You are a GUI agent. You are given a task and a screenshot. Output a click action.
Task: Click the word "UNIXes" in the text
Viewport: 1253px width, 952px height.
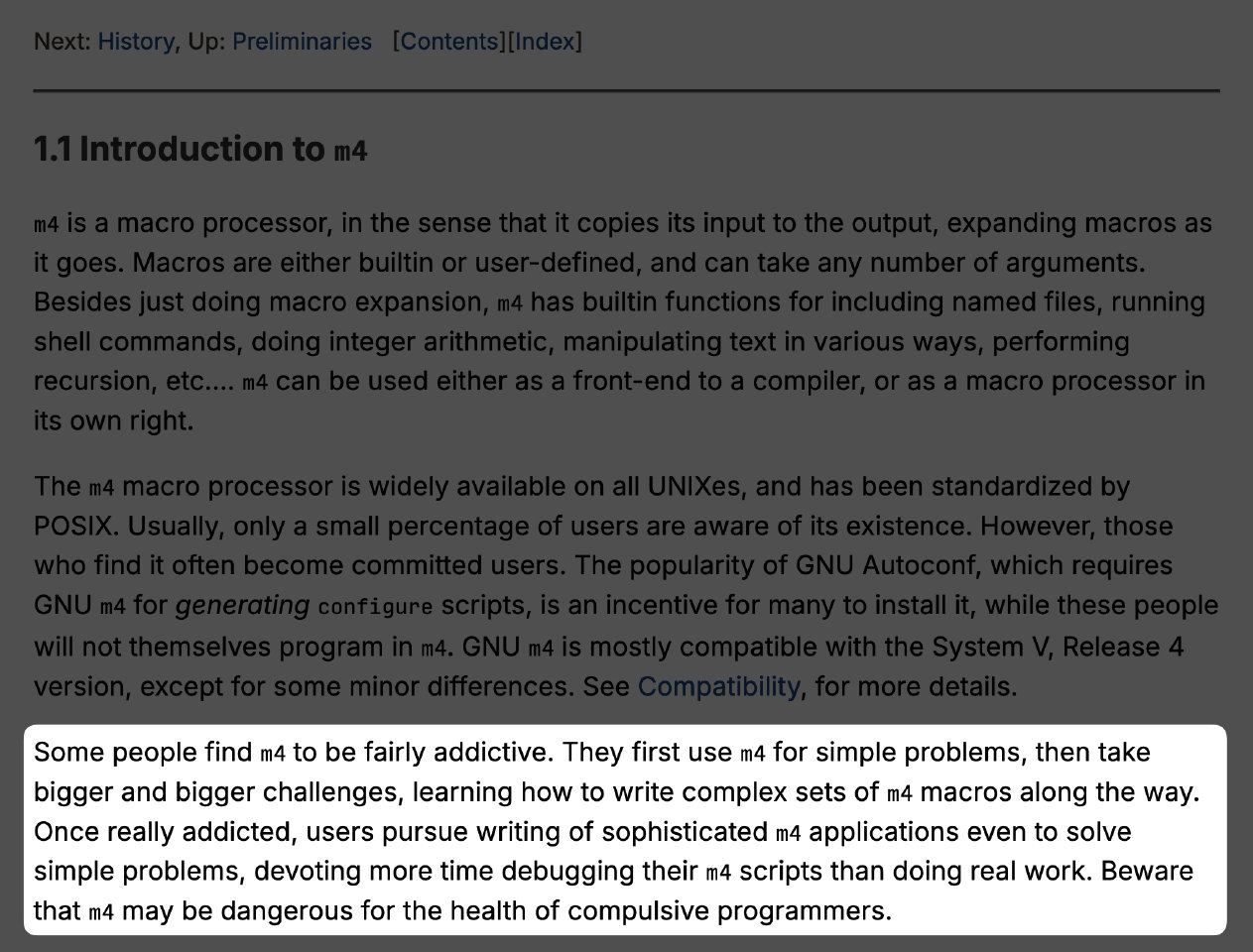(x=694, y=486)
